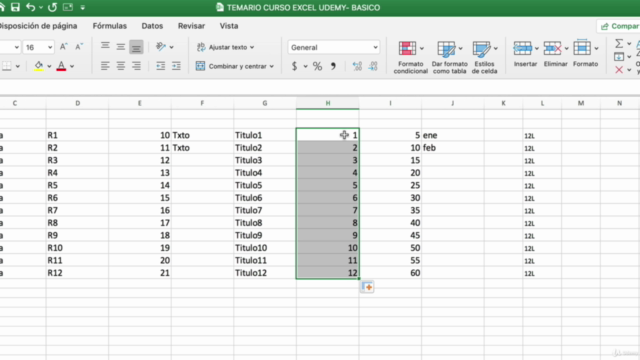Select cell containing Titulo10
640x360 pixels.
(265, 248)
